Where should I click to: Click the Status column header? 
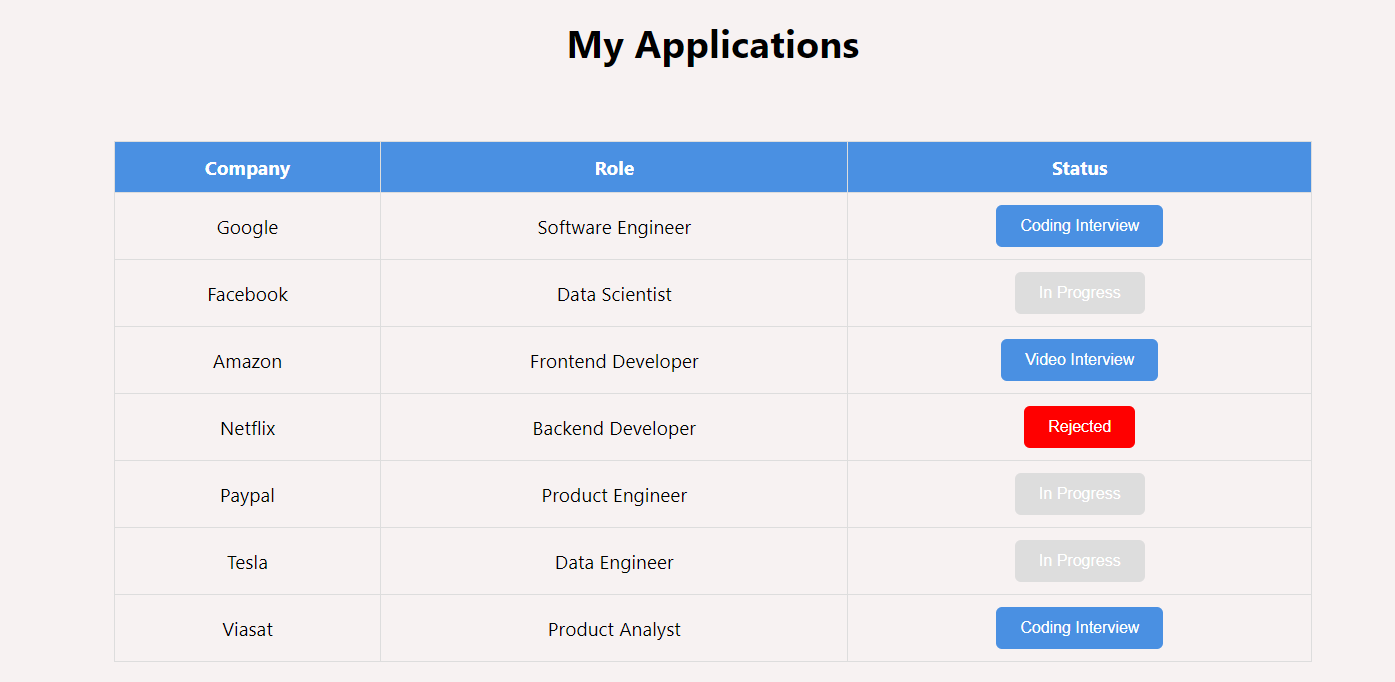point(1079,168)
